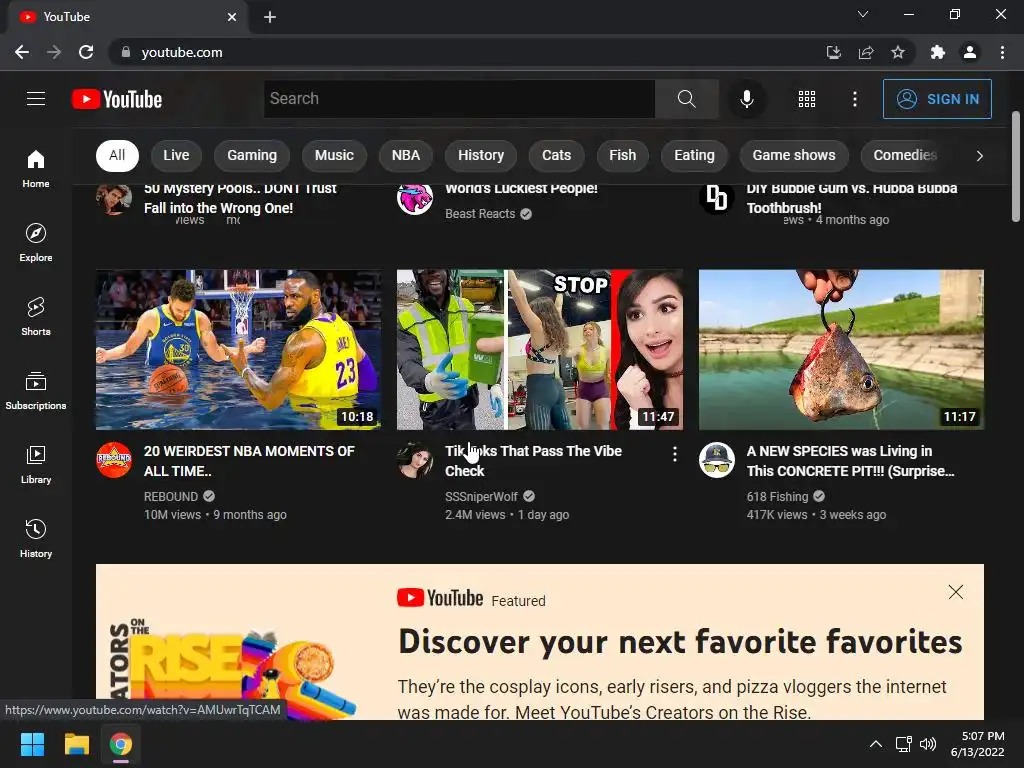Open 'A NEW SPECIES was Living' video title

coord(850,461)
